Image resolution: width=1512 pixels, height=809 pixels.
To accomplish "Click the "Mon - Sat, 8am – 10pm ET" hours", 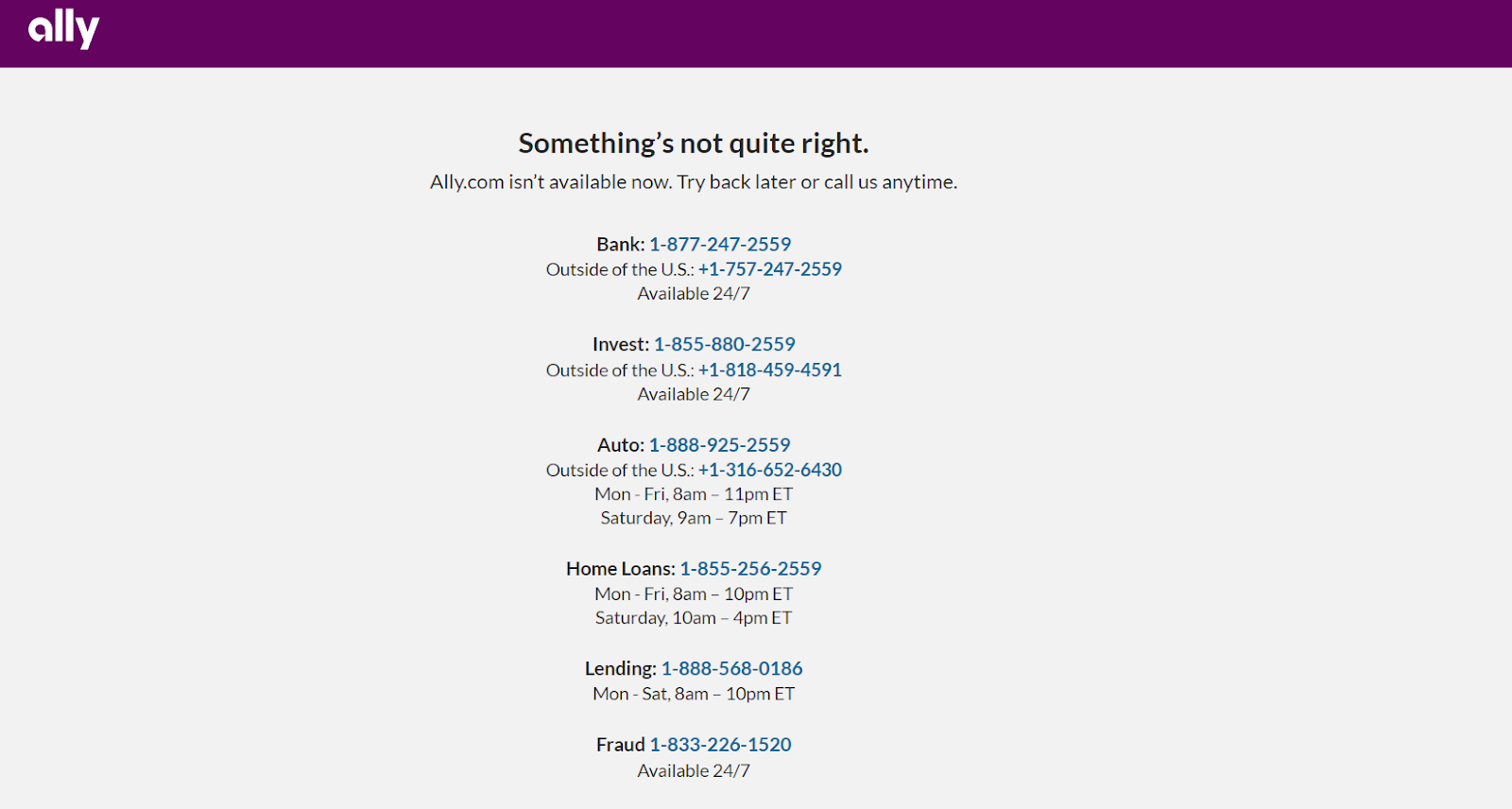I will pyautogui.click(x=693, y=694).
